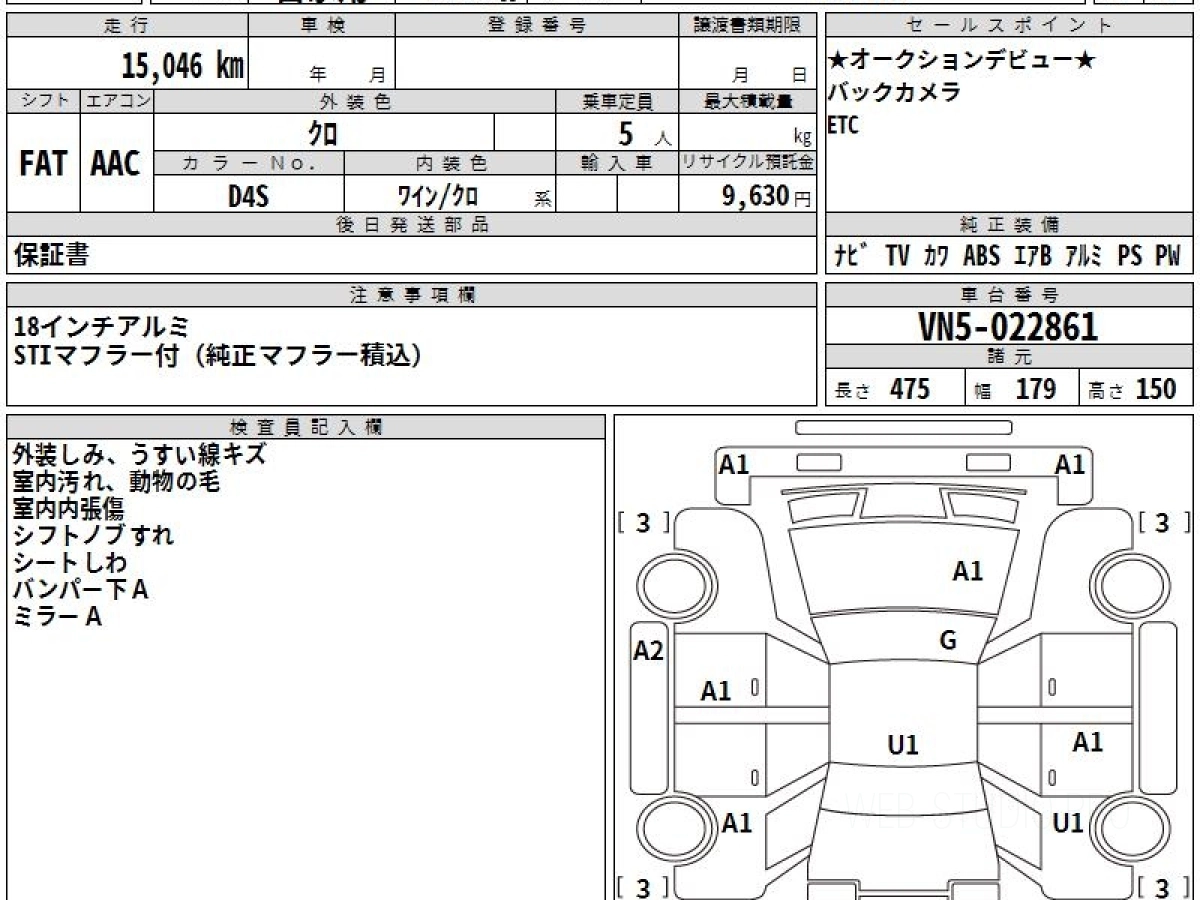The image size is (1200, 900).
Task: Click the 諸元 header
Action: 1010,357
